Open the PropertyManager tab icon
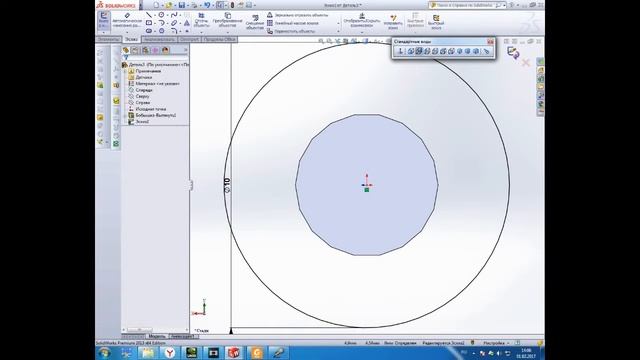The image size is (640, 360). click(x=135, y=51)
